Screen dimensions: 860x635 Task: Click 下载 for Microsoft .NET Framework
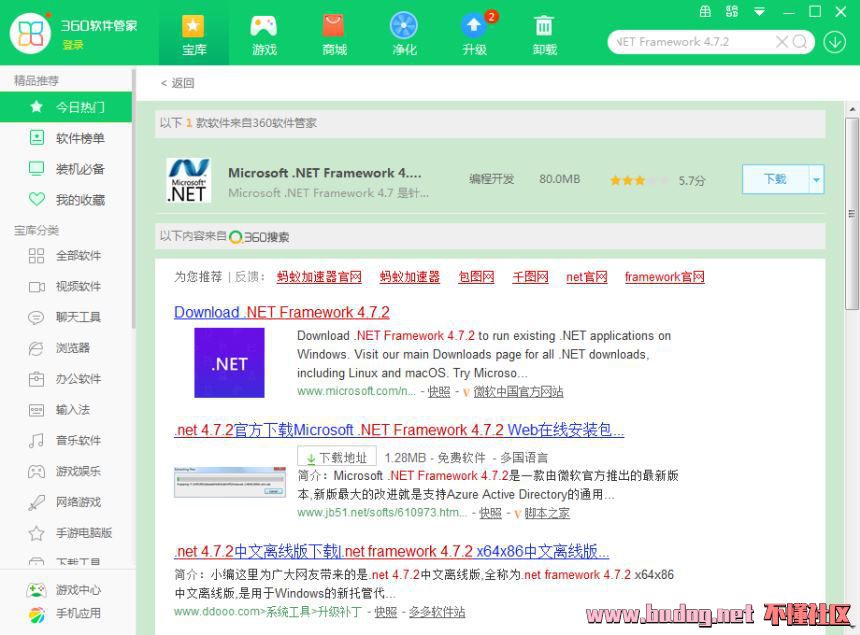775,180
